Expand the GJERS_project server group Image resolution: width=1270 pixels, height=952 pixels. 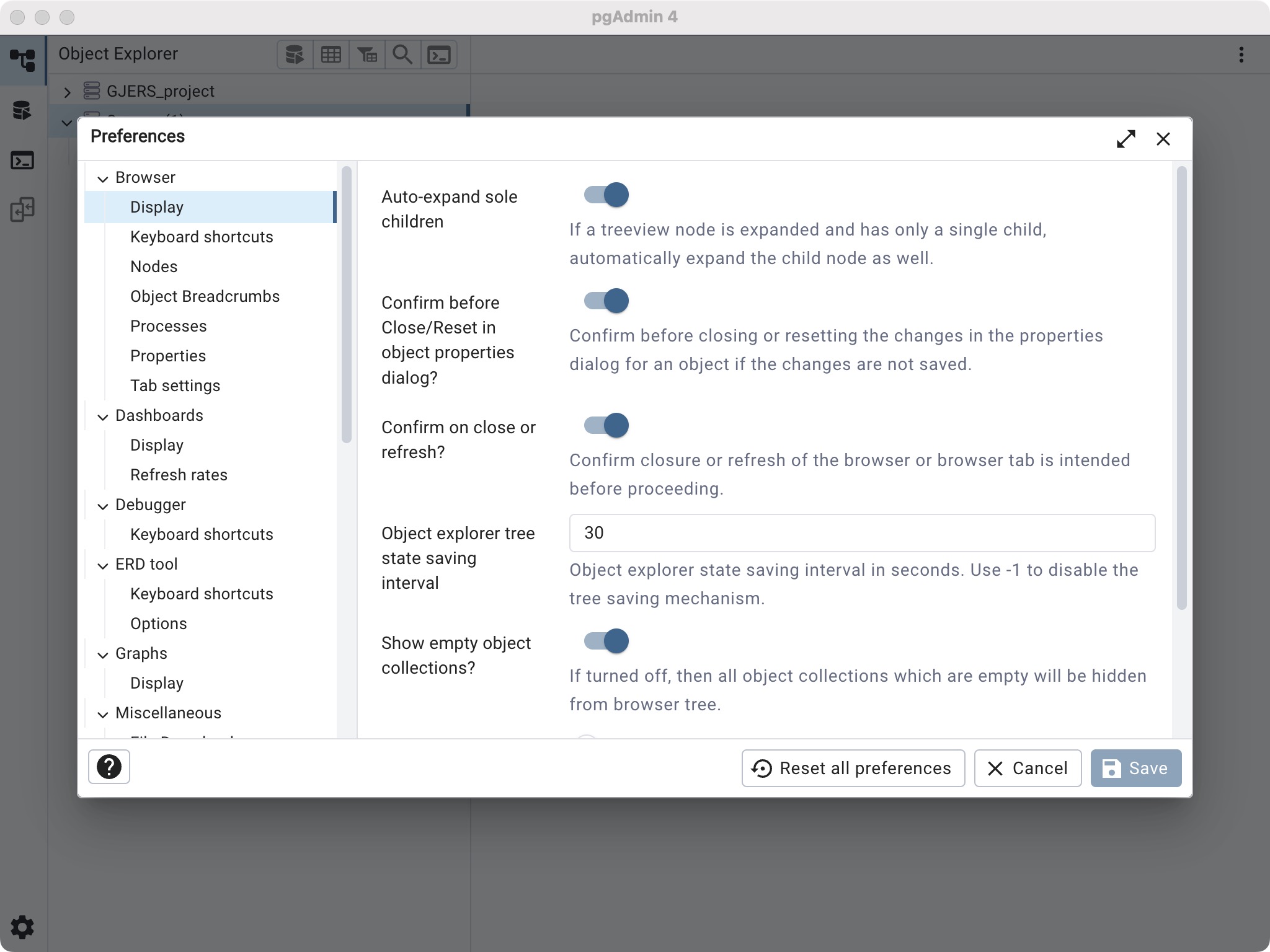[68, 92]
